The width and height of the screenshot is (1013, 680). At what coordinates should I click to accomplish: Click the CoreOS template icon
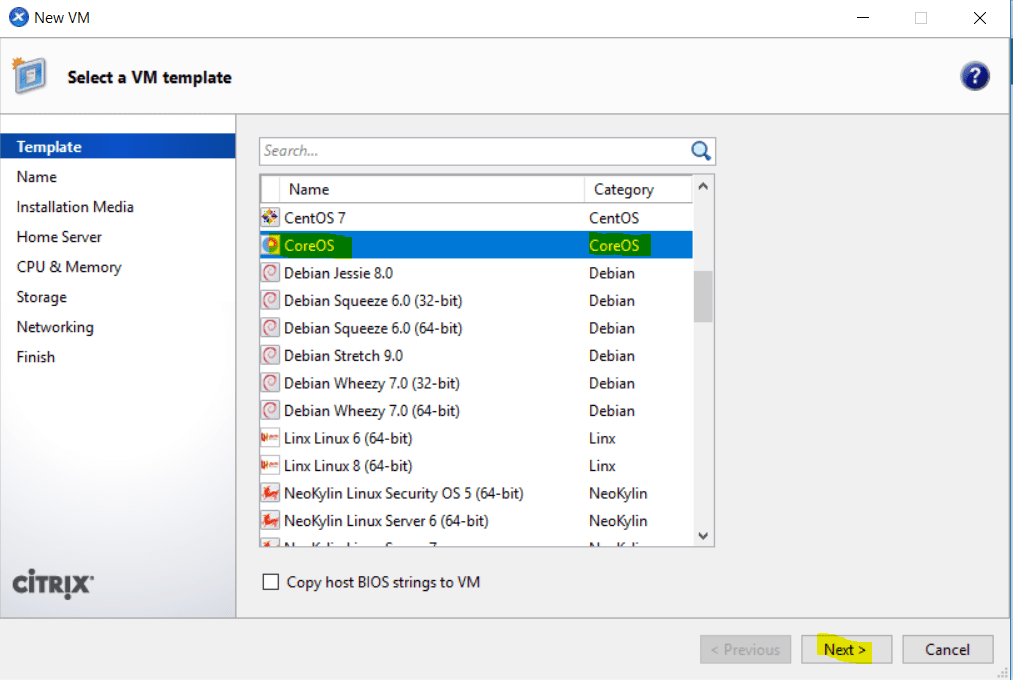[270, 244]
